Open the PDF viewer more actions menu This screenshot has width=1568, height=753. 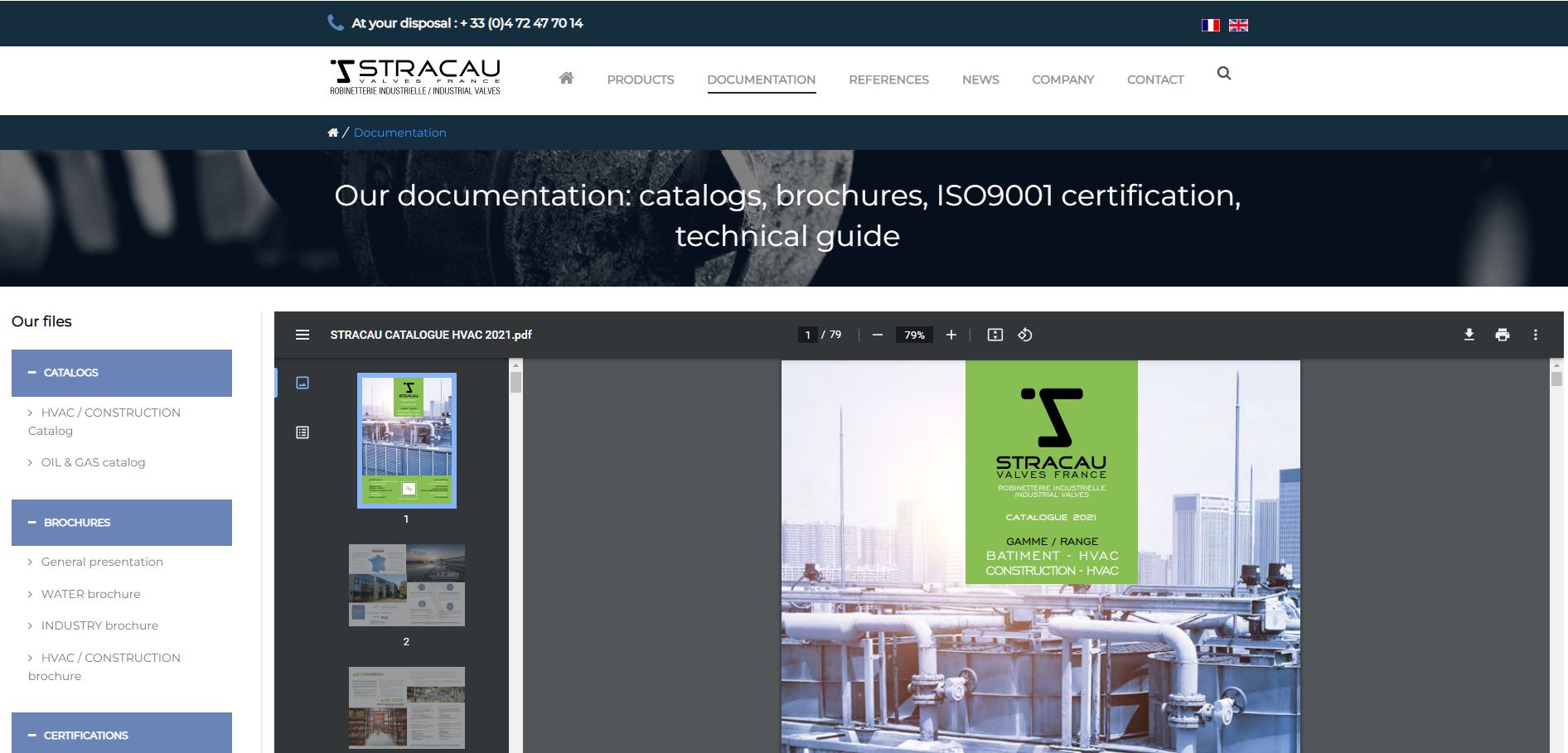[x=1536, y=335]
